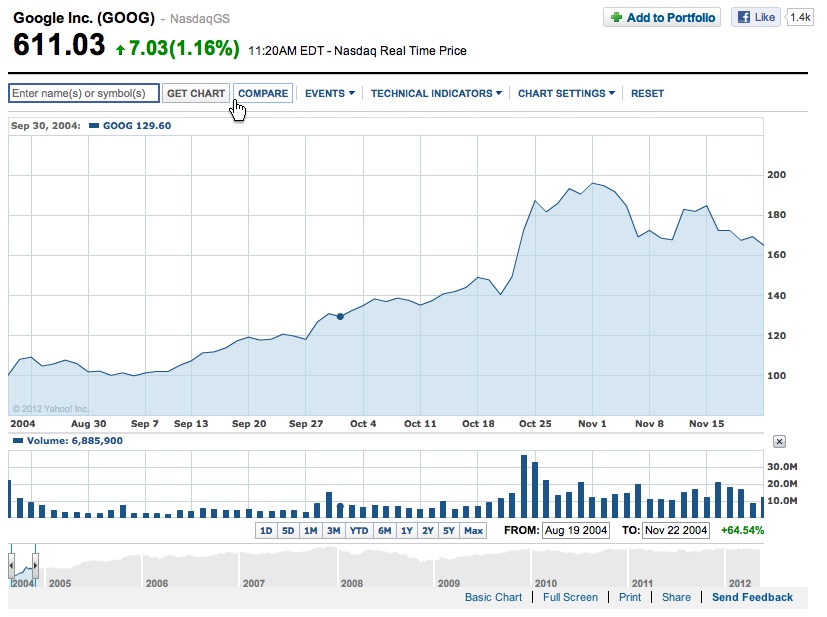Click the Facebook Like button label

pyautogui.click(x=764, y=17)
